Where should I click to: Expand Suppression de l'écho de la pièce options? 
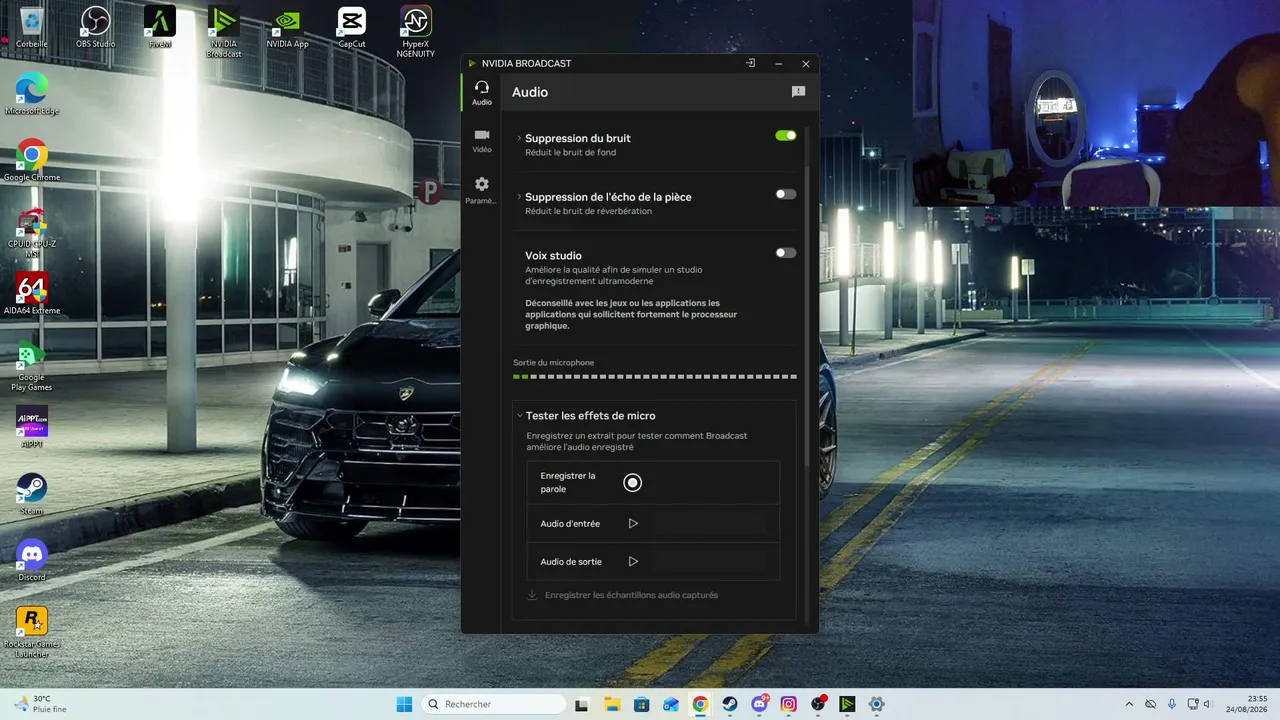[x=519, y=197]
